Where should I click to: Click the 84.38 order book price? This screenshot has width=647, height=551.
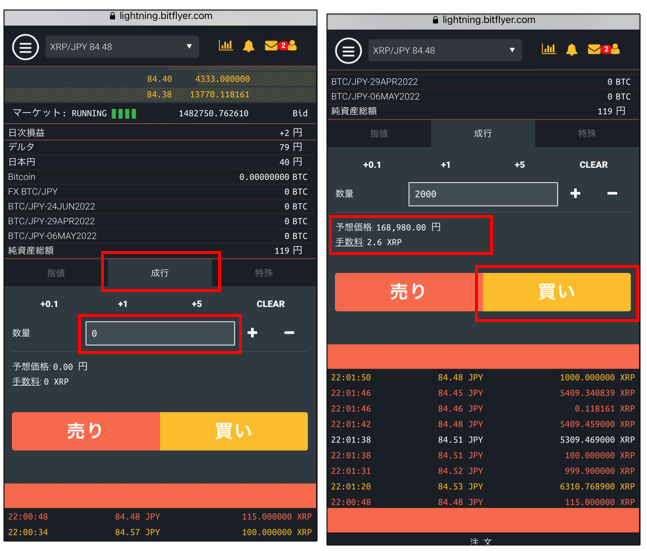point(159,95)
